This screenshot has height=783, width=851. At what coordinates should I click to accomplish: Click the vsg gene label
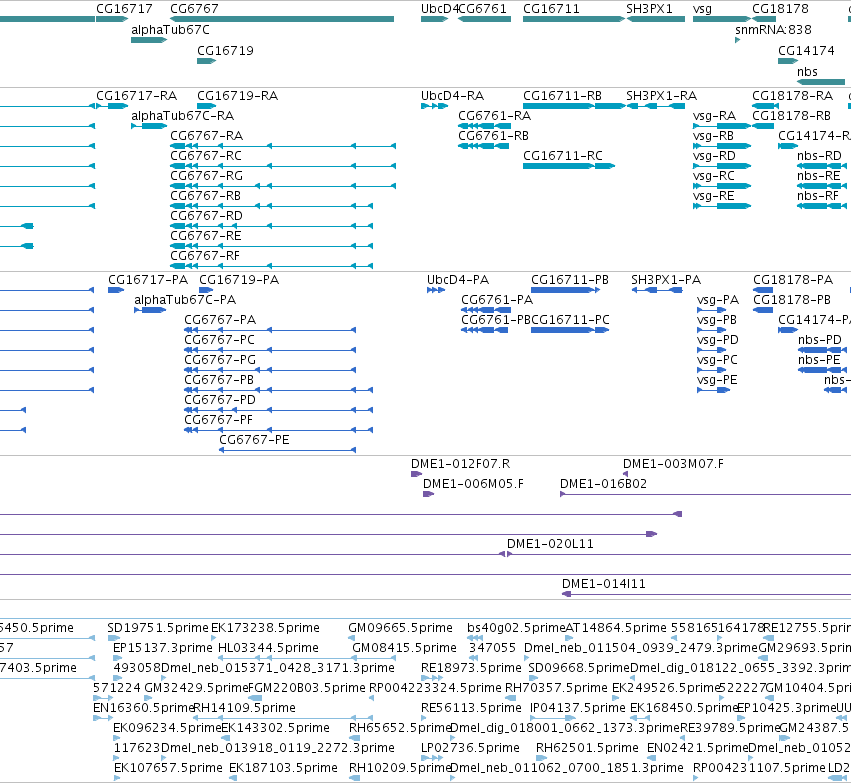point(702,9)
